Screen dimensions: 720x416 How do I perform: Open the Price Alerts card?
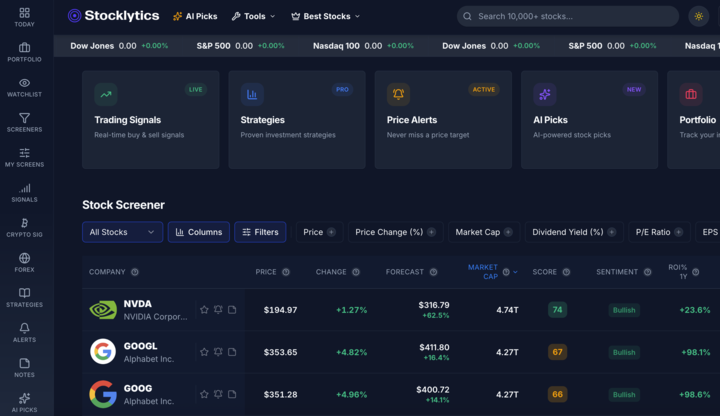coord(443,119)
